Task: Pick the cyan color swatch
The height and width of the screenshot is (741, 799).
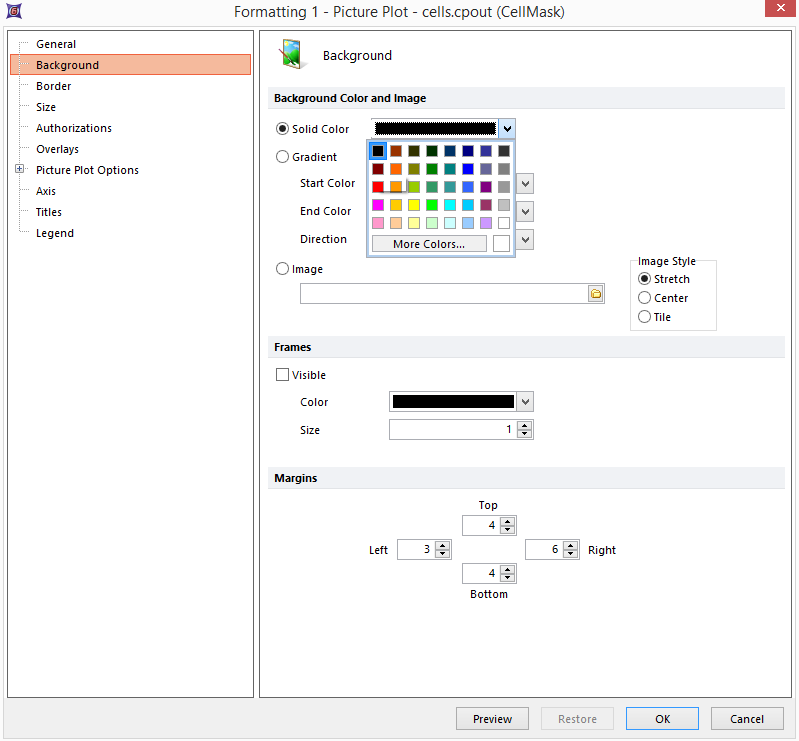Action: 450,205
